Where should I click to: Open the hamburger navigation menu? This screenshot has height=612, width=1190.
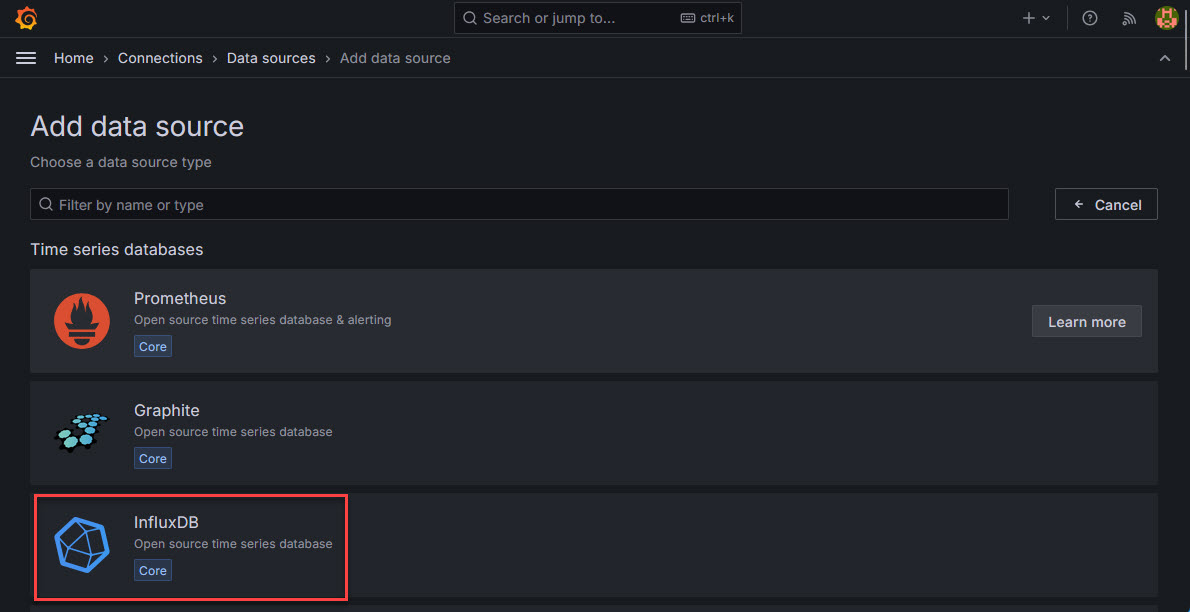25,57
